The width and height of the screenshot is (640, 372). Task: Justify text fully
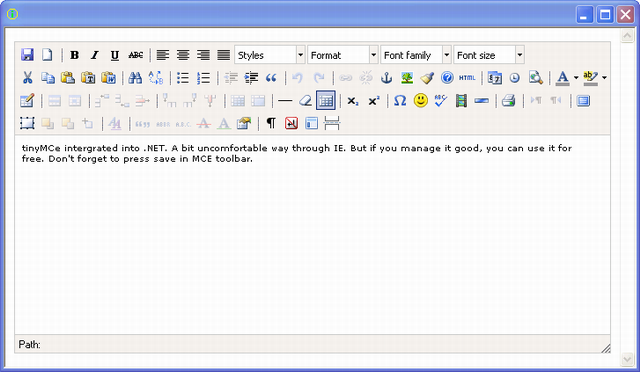[x=224, y=55]
